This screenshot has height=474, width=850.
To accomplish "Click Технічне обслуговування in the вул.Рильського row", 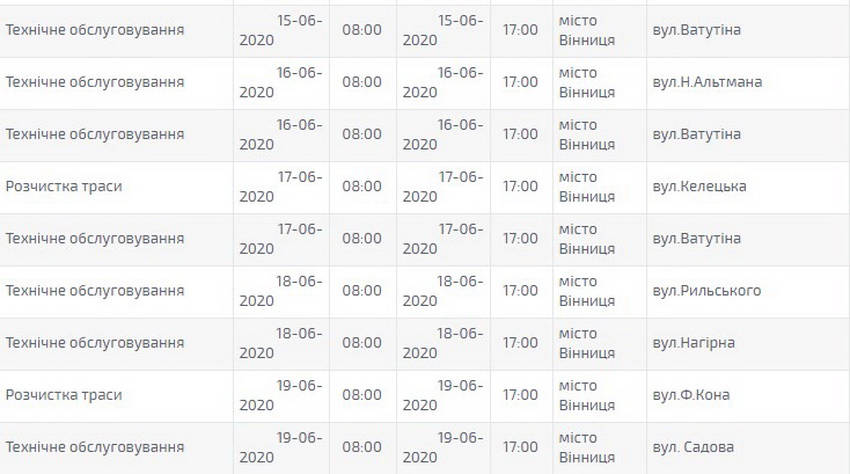I will [95, 291].
